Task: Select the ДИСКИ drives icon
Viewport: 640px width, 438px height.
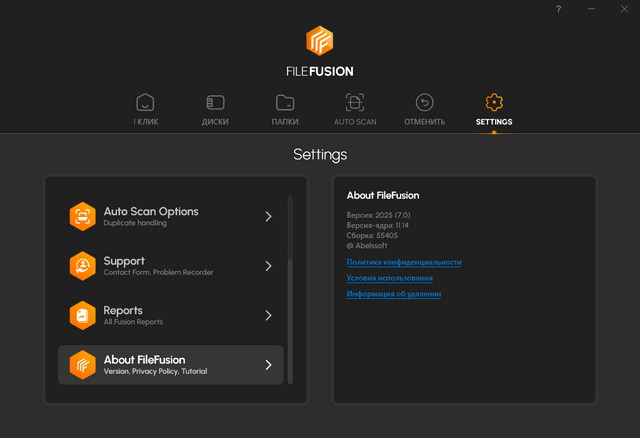Action: point(215,103)
